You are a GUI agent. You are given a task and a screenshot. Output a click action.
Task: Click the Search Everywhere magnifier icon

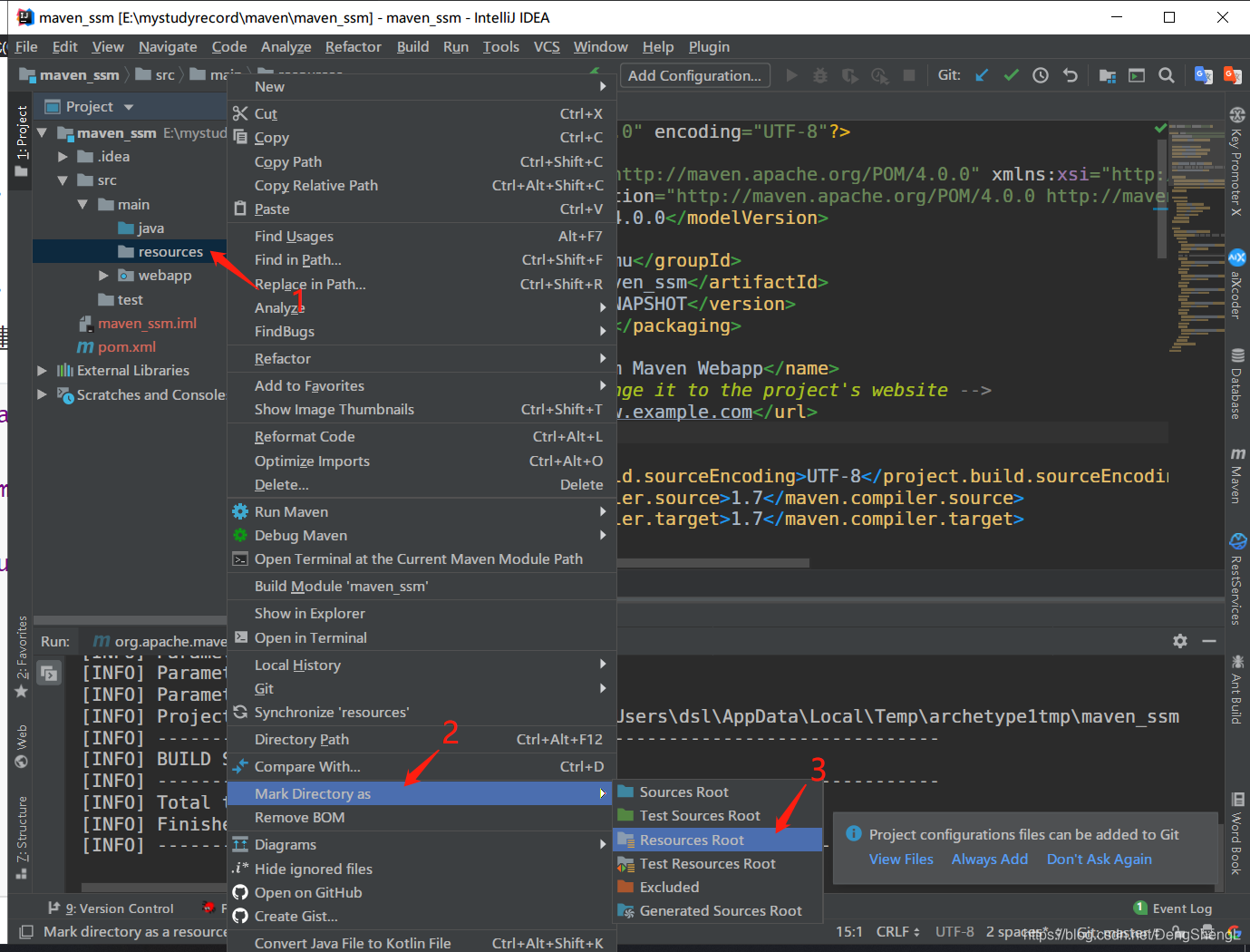1167,75
